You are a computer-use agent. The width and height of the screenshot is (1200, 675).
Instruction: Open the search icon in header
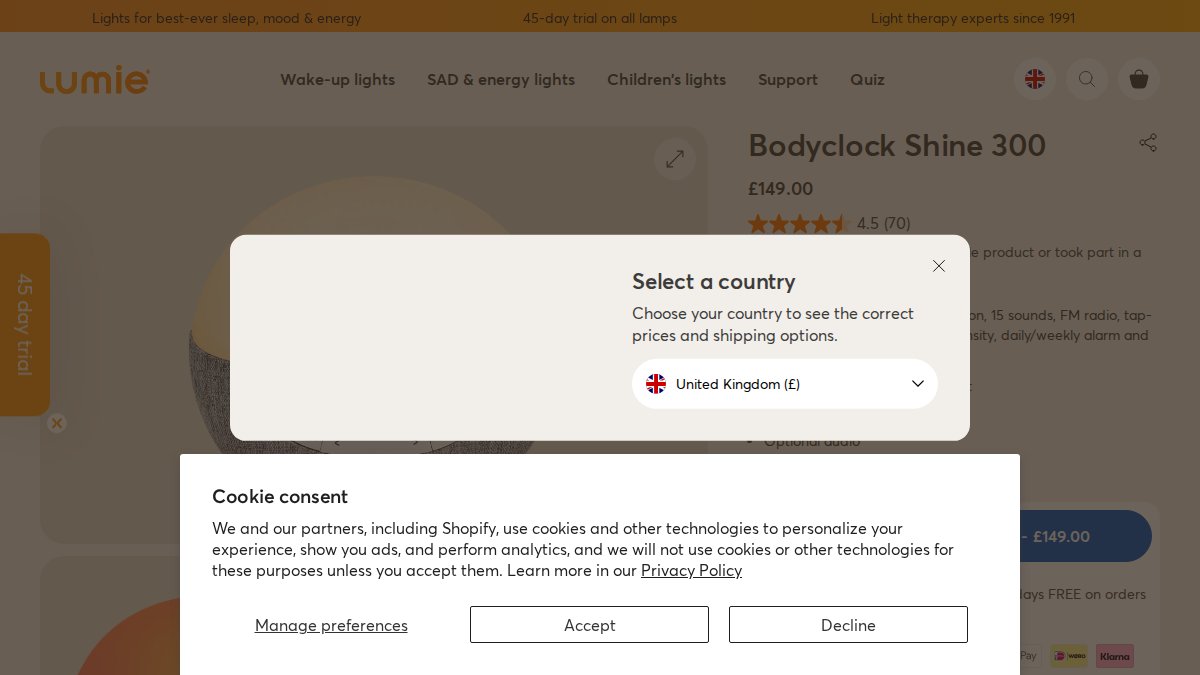click(1087, 79)
